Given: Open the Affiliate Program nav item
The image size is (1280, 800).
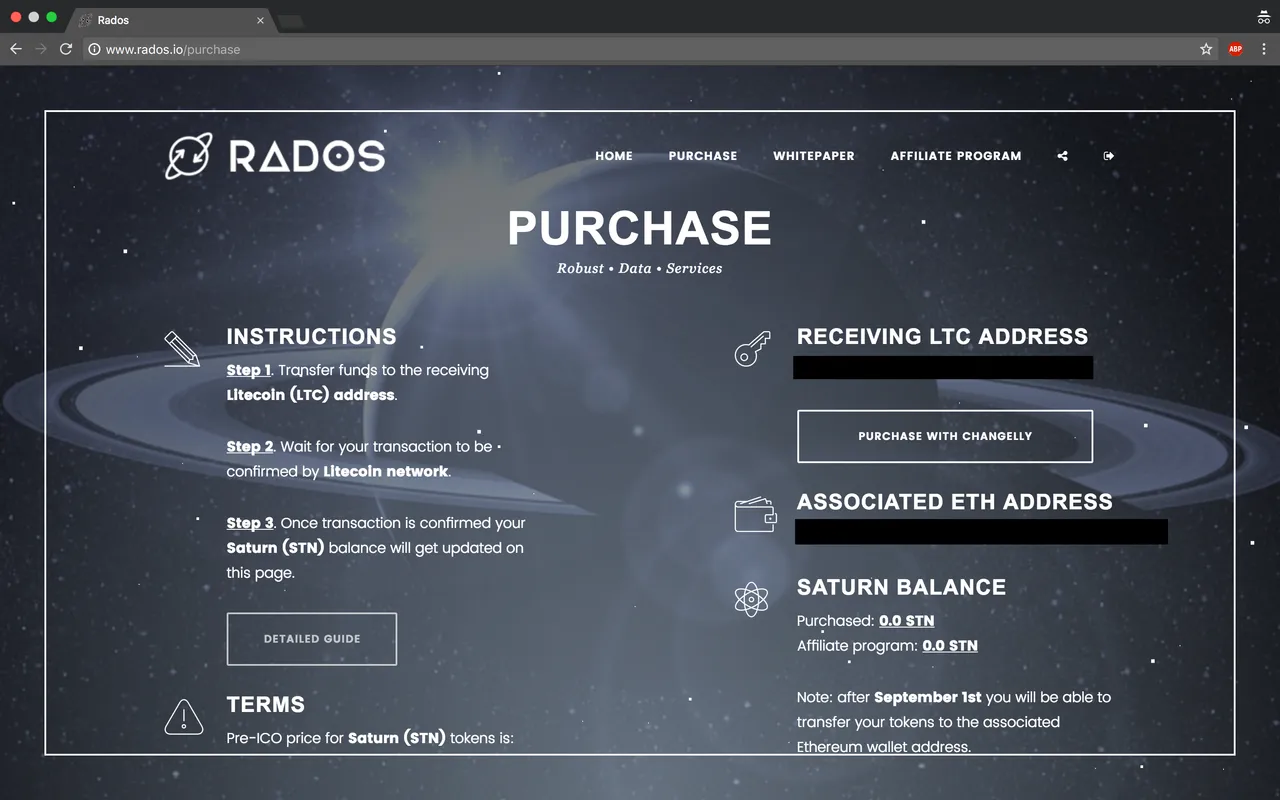Looking at the screenshot, I should [956, 156].
